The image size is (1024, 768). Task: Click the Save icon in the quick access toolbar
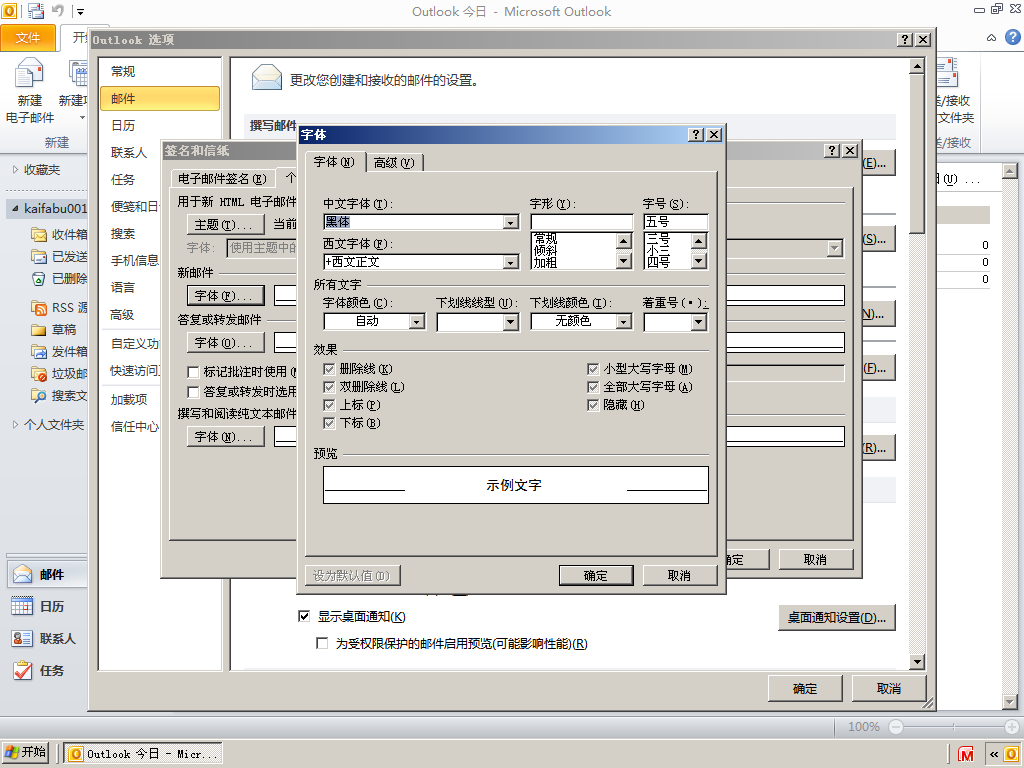tap(36, 10)
